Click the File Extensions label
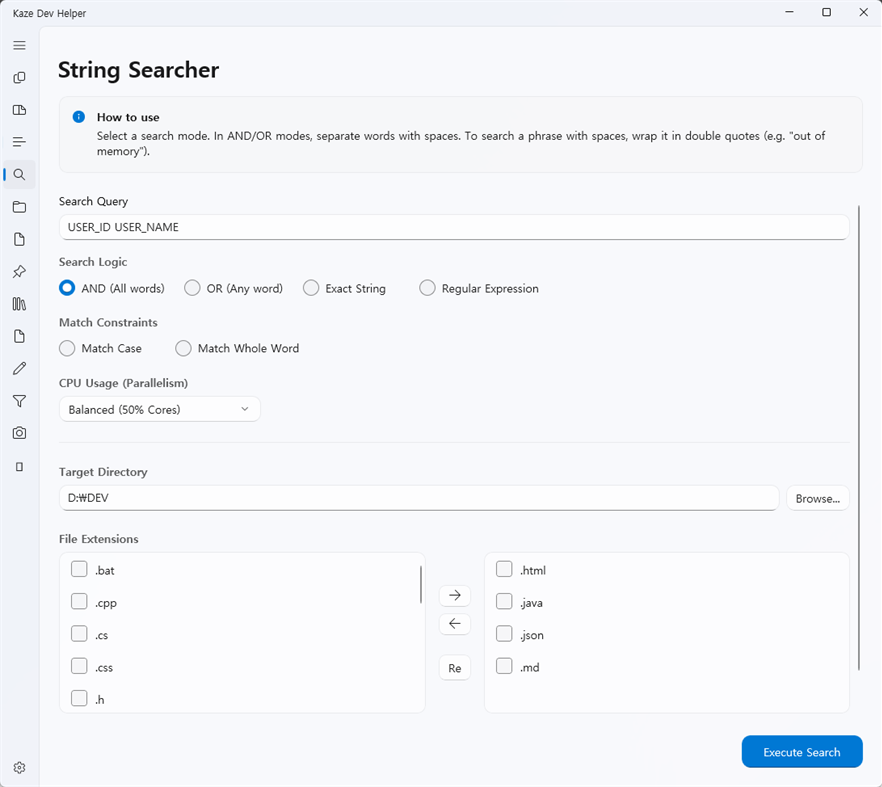This screenshot has height=787, width=882. coord(98,539)
